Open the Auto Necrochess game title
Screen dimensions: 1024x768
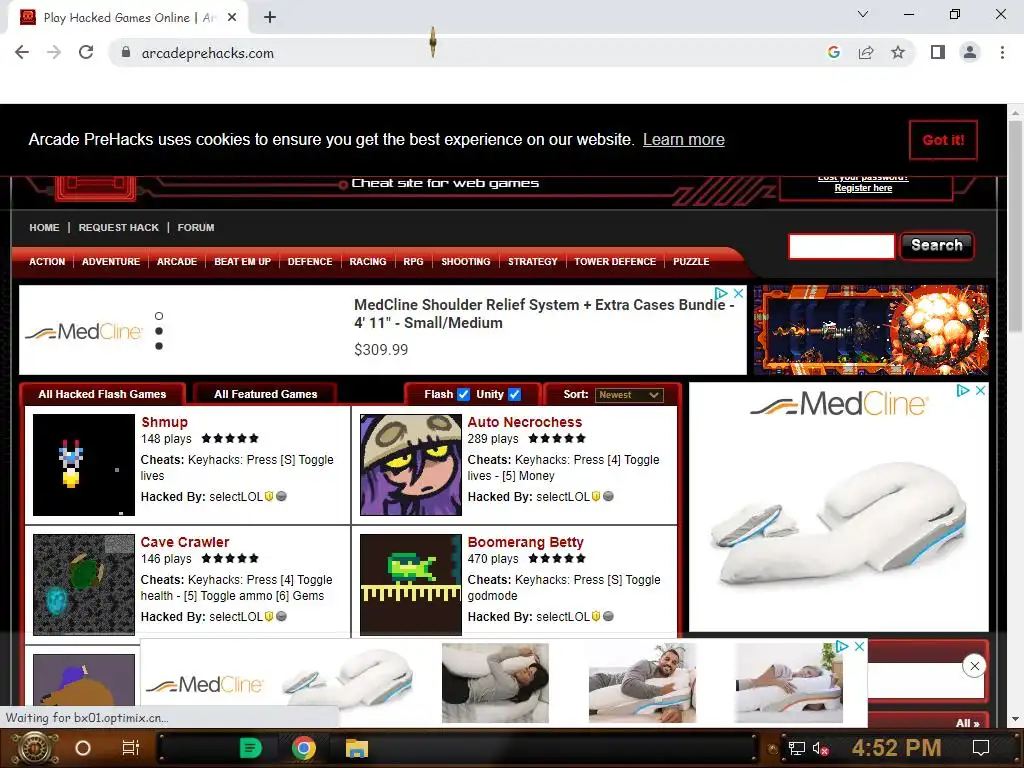[x=524, y=423]
